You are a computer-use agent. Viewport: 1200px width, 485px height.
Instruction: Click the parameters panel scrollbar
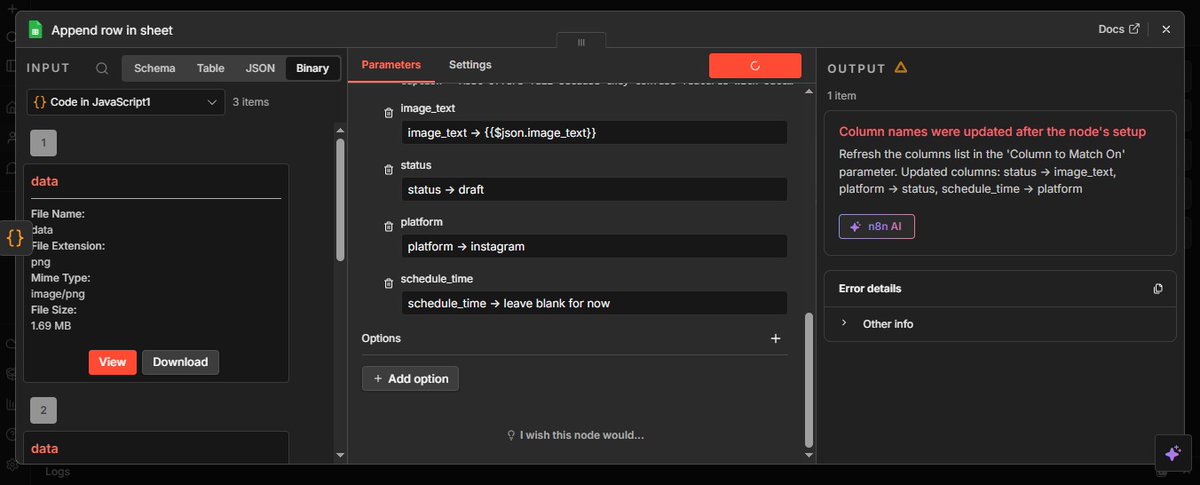tap(808, 379)
